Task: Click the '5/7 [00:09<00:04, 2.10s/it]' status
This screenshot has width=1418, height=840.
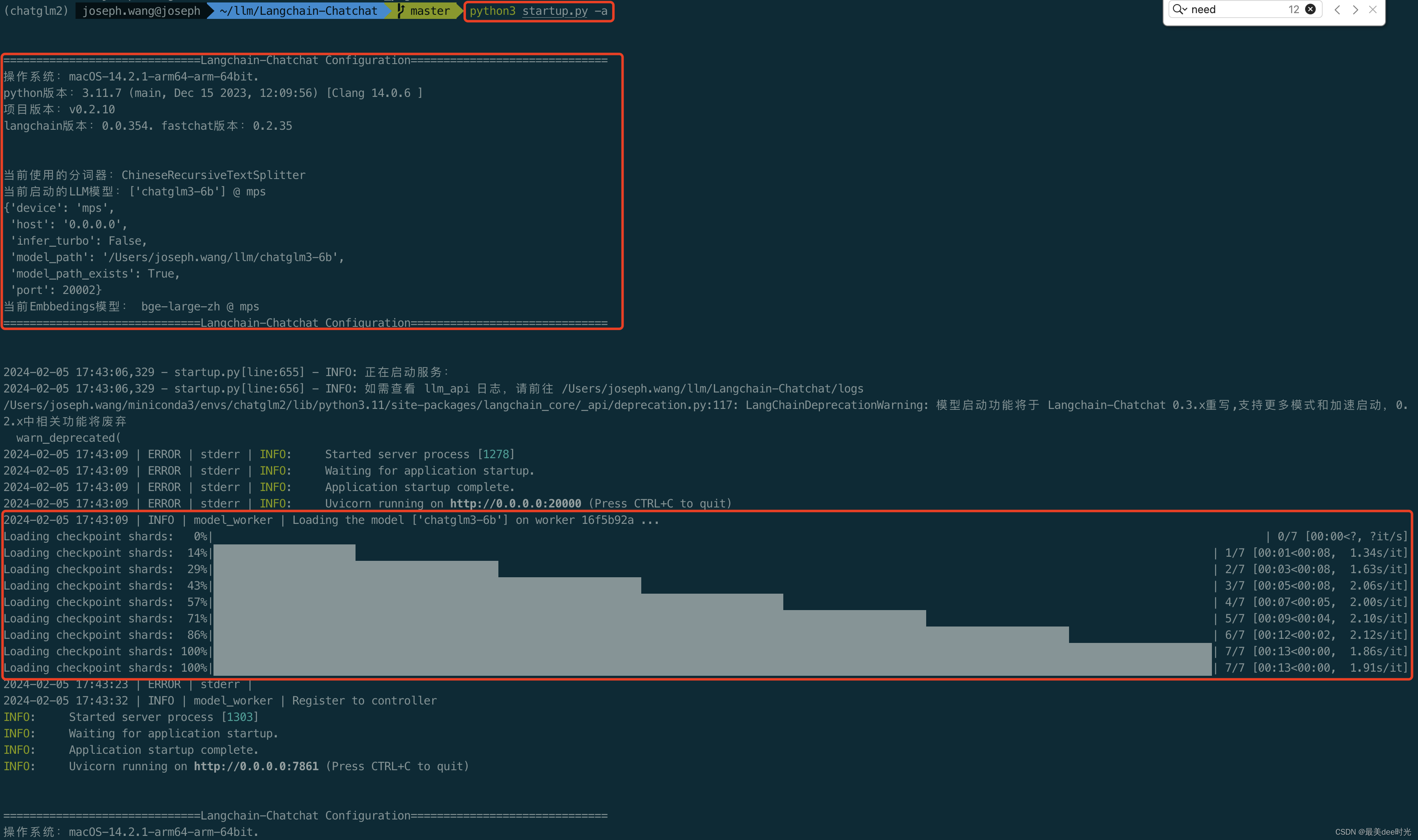Action: [x=1316, y=618]
